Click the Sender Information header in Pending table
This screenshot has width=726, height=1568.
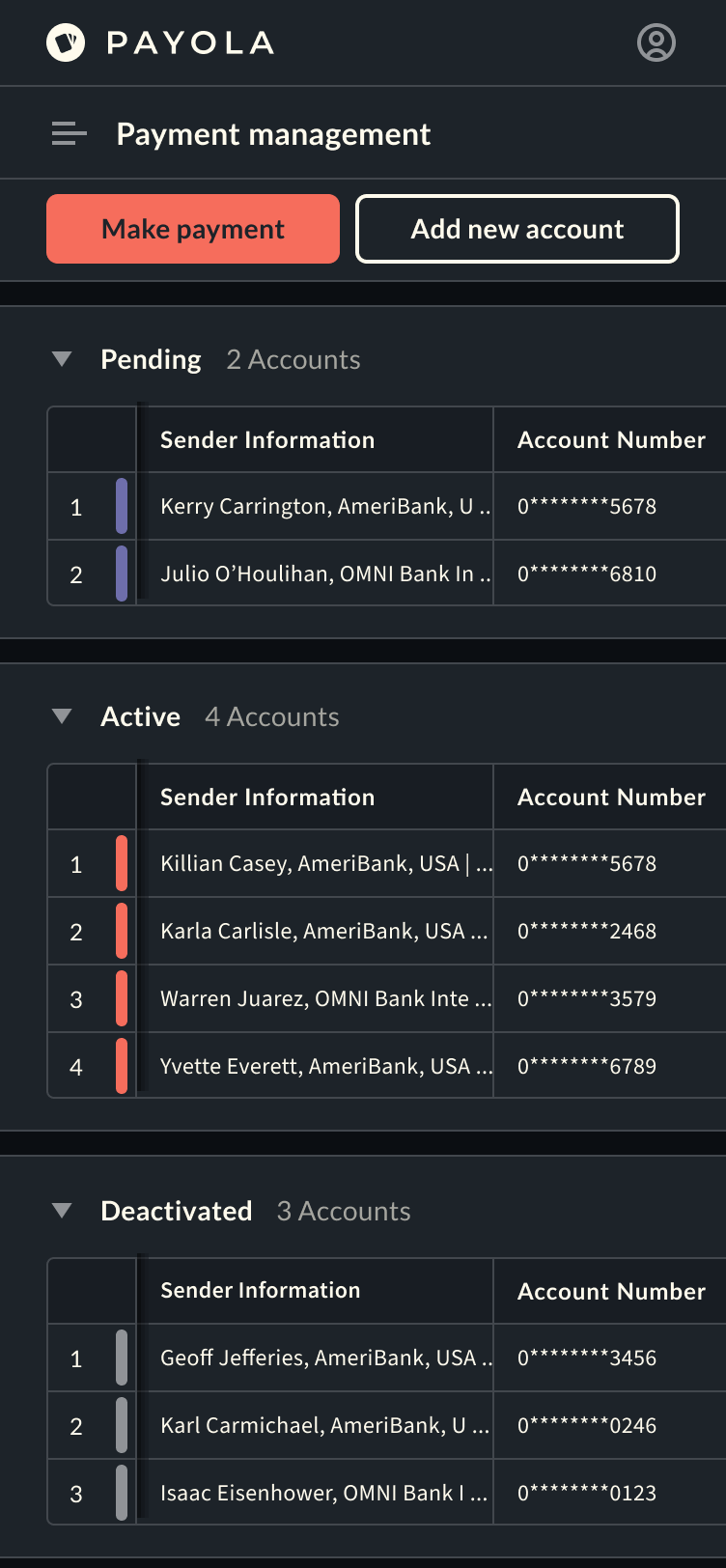267,440
